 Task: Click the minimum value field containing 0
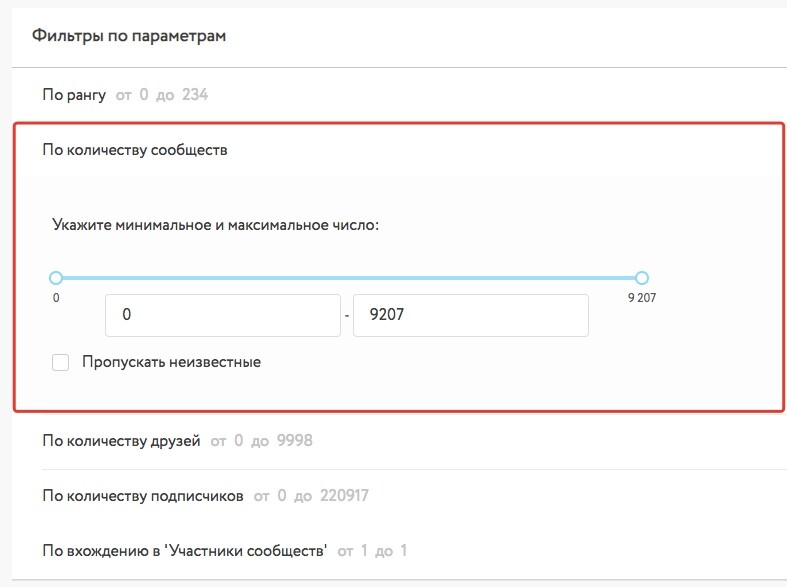223,315
